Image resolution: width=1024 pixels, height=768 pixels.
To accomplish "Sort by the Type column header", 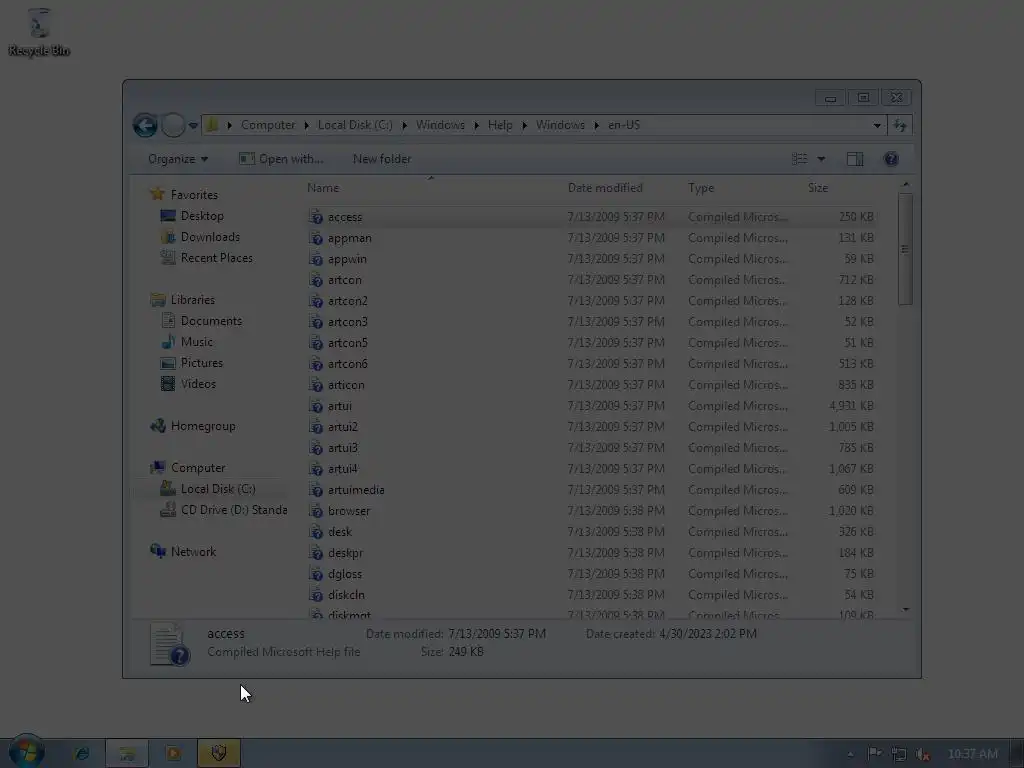I will (701, 187).
